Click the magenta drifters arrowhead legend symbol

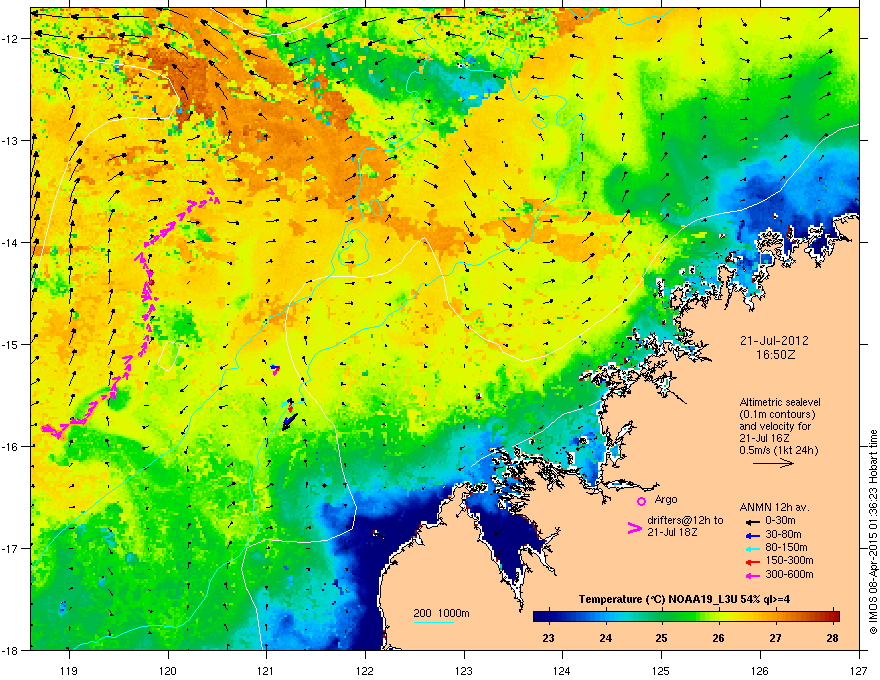pyautogui.click(x=634, y=528)
